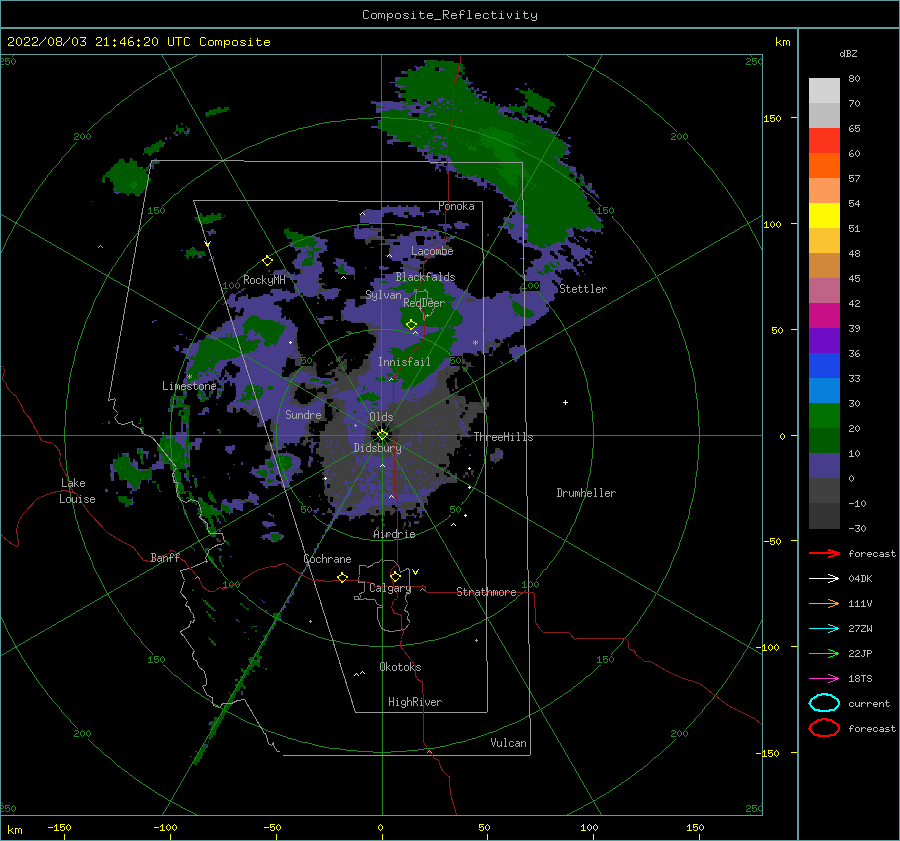Select the magenta swatch in dBZ scale
This screenshot has width=900, height=841.
point(824,315)
